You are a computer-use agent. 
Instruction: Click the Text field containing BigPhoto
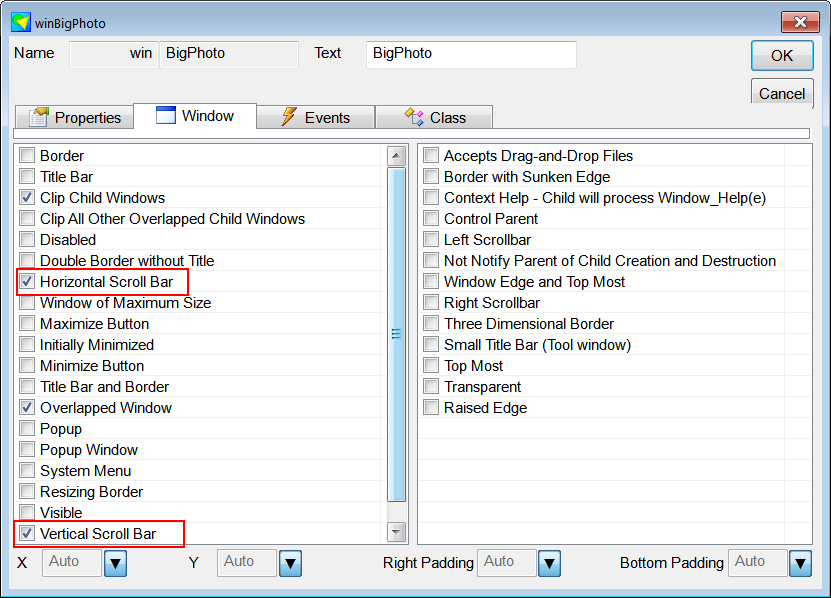pos(471,55)
